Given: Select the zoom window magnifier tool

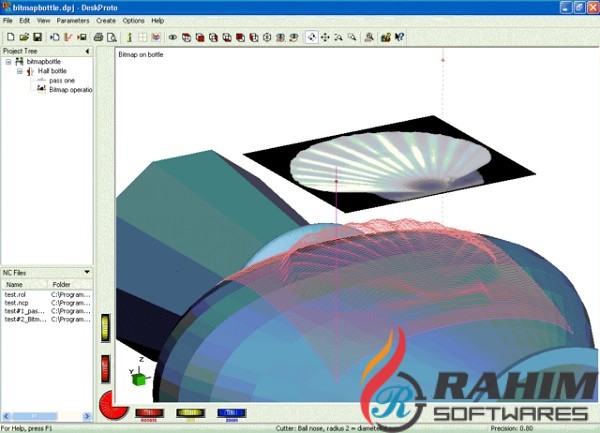Looking at the screenshot, I should (352, 37).
